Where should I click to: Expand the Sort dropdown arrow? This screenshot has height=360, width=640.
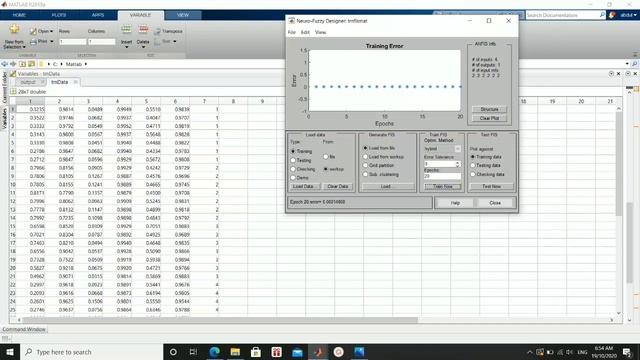pyautogui.click(x=175, y=42)
